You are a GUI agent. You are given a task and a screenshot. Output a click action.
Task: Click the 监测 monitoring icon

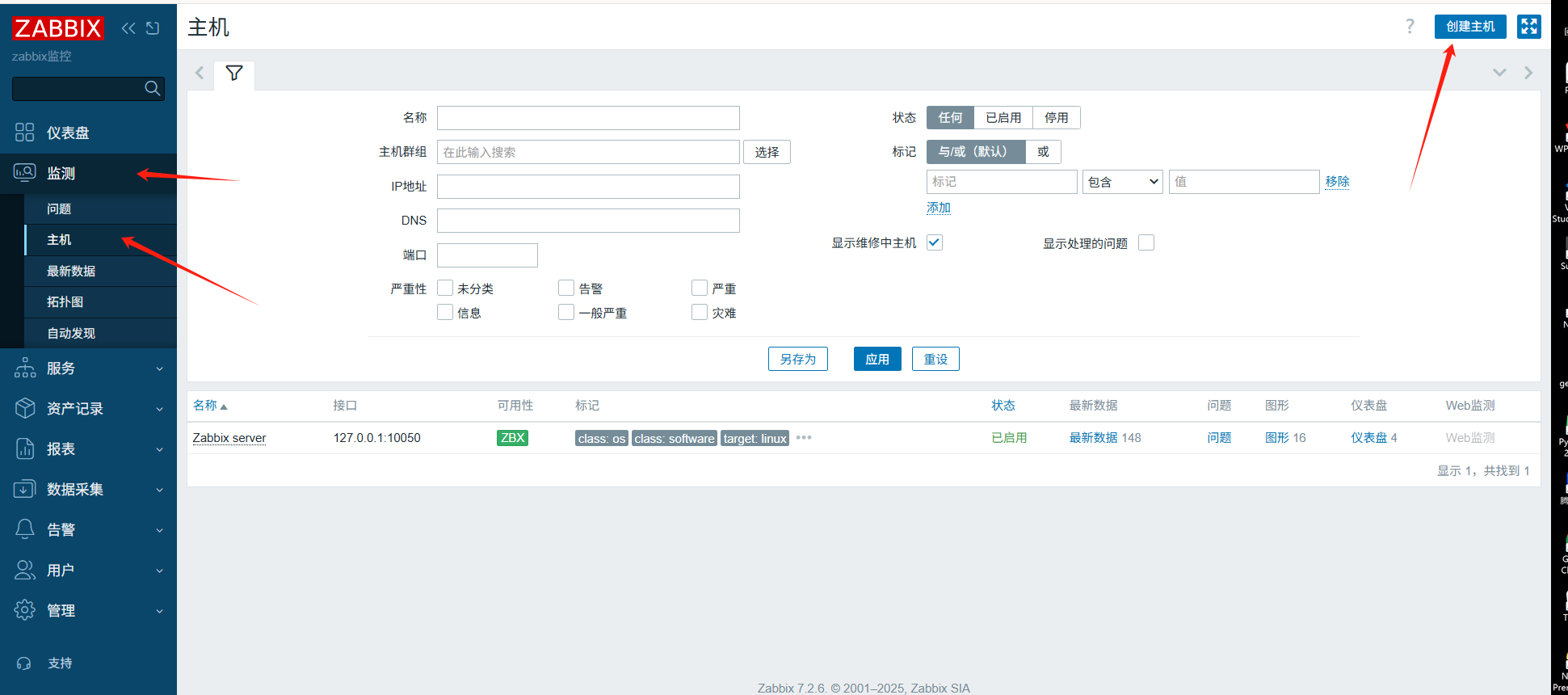(25, 173)
